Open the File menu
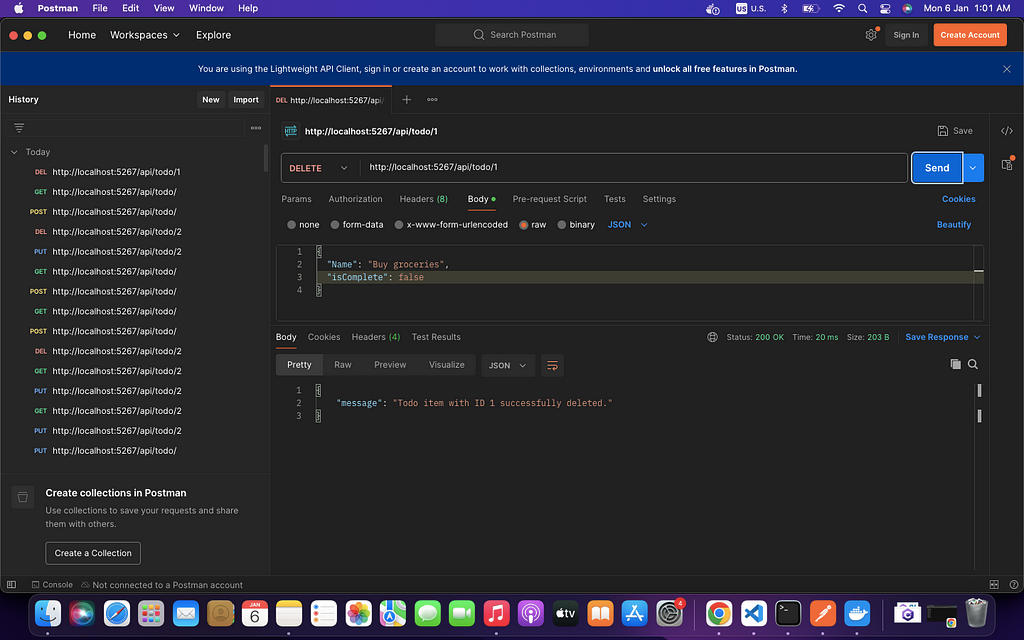Screen dimensions: 1024x640 pyautogui.click(x=100, y=8)
